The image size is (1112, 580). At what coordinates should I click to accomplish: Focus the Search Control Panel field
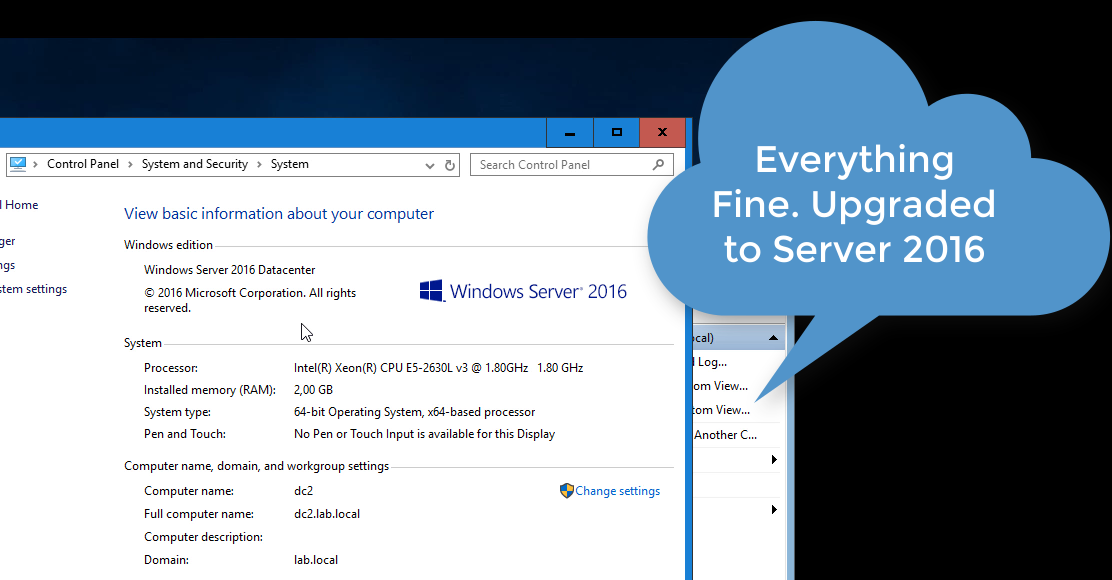[x=571, y=164]
